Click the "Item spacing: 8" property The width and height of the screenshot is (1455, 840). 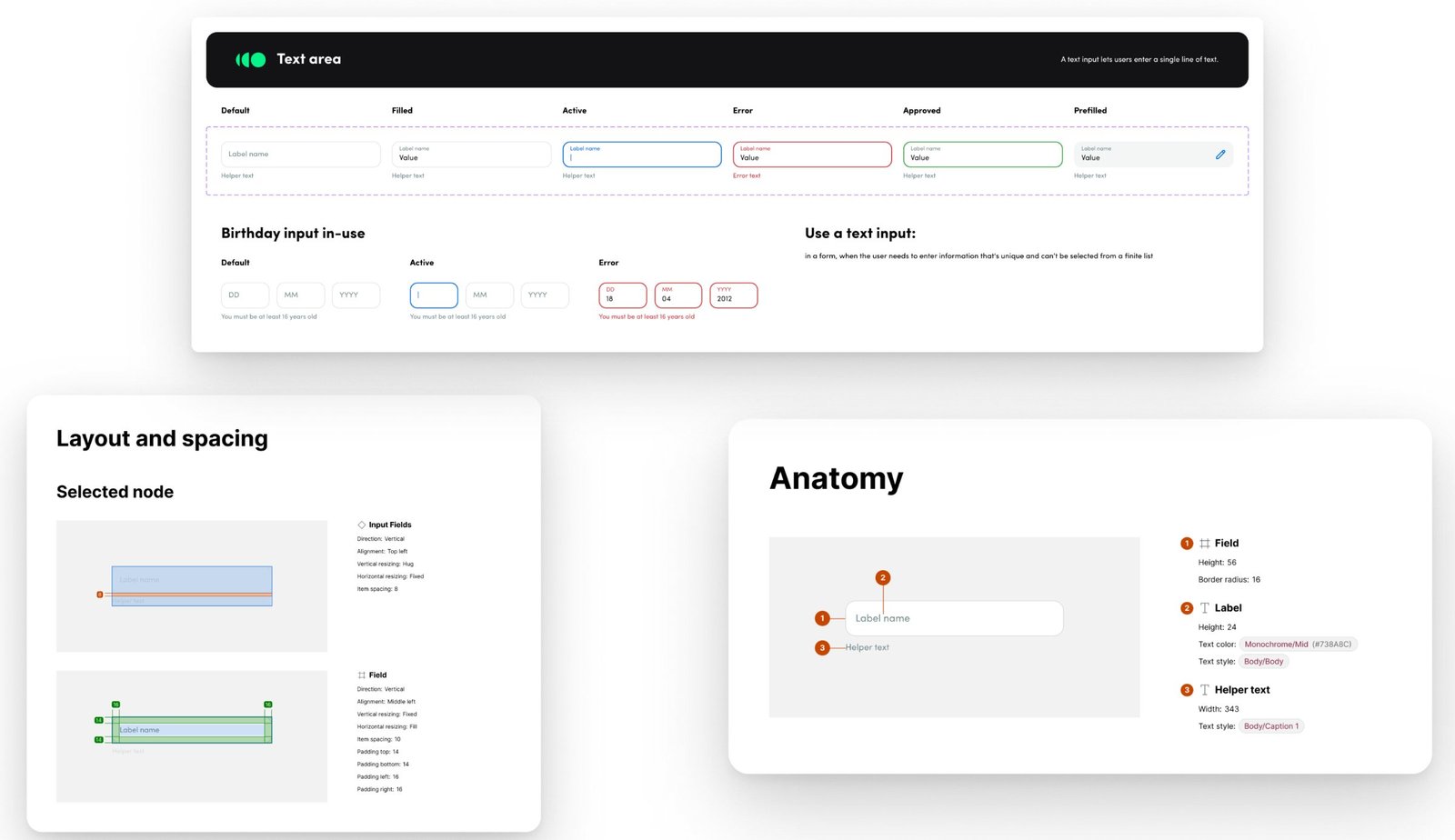pyautogui.click(x=377, y=589)
